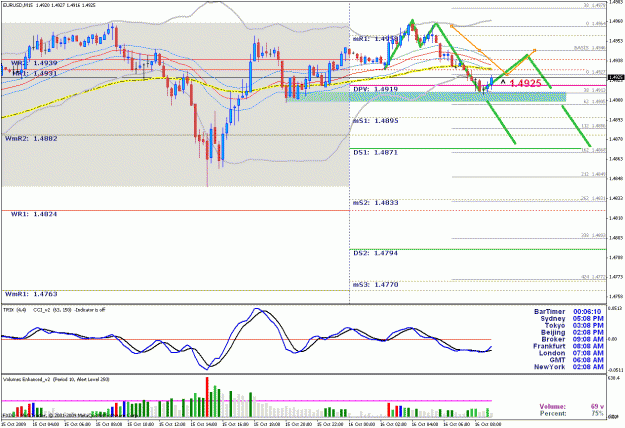Click the 'DS2: 1.4794' support label

(x=375, y=253)
